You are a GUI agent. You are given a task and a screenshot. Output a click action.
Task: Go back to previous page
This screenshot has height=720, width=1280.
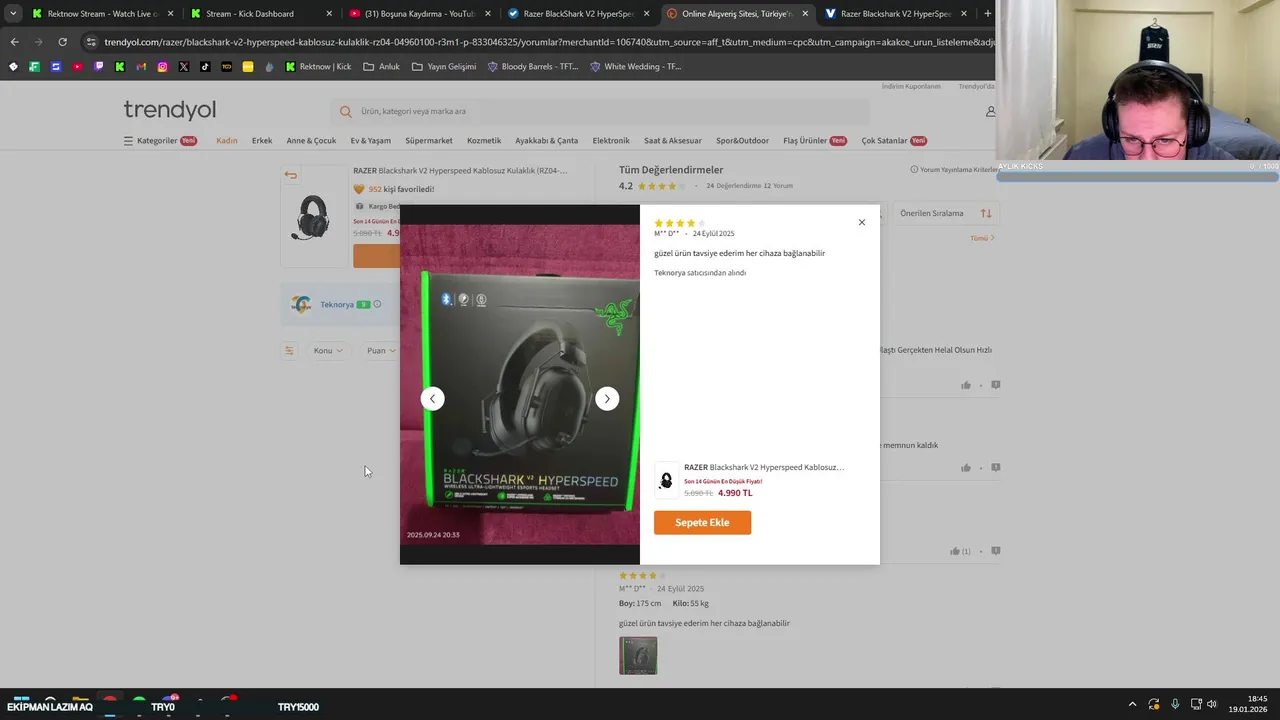click(14, 42)
